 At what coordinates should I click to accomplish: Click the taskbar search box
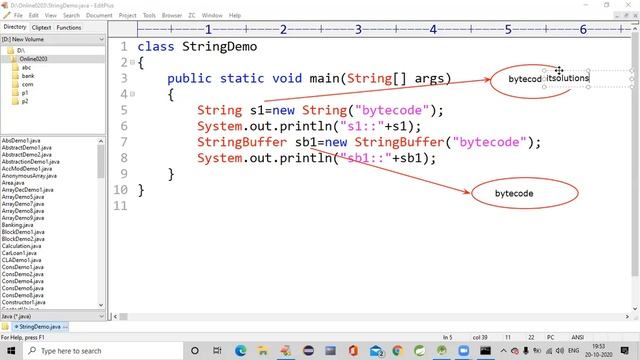[103, 351]
